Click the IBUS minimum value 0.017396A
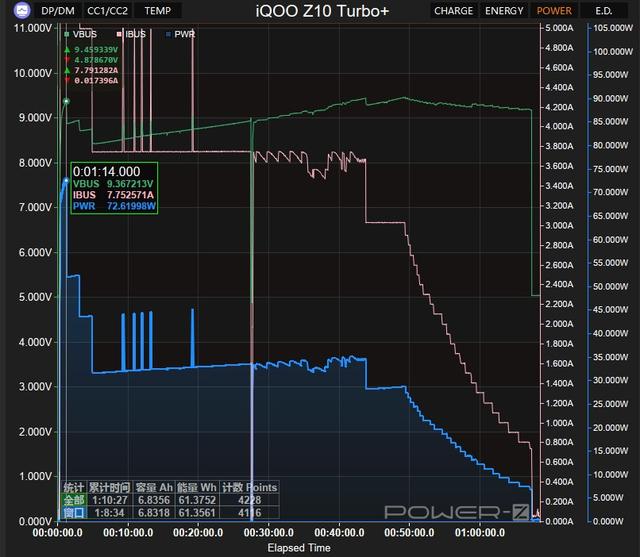This screenshot has width=640, height=557. [96, 80]
